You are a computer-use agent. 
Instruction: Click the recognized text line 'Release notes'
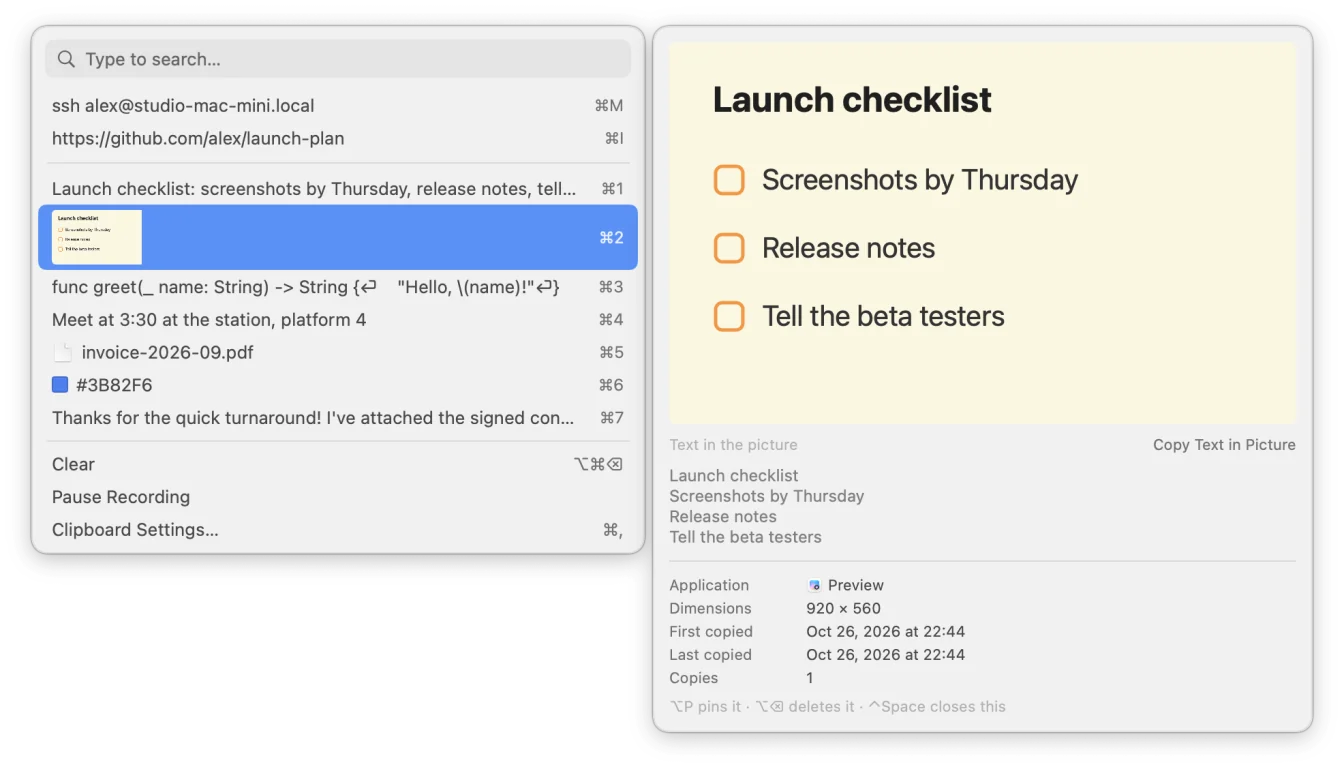[x=723, y=516]
